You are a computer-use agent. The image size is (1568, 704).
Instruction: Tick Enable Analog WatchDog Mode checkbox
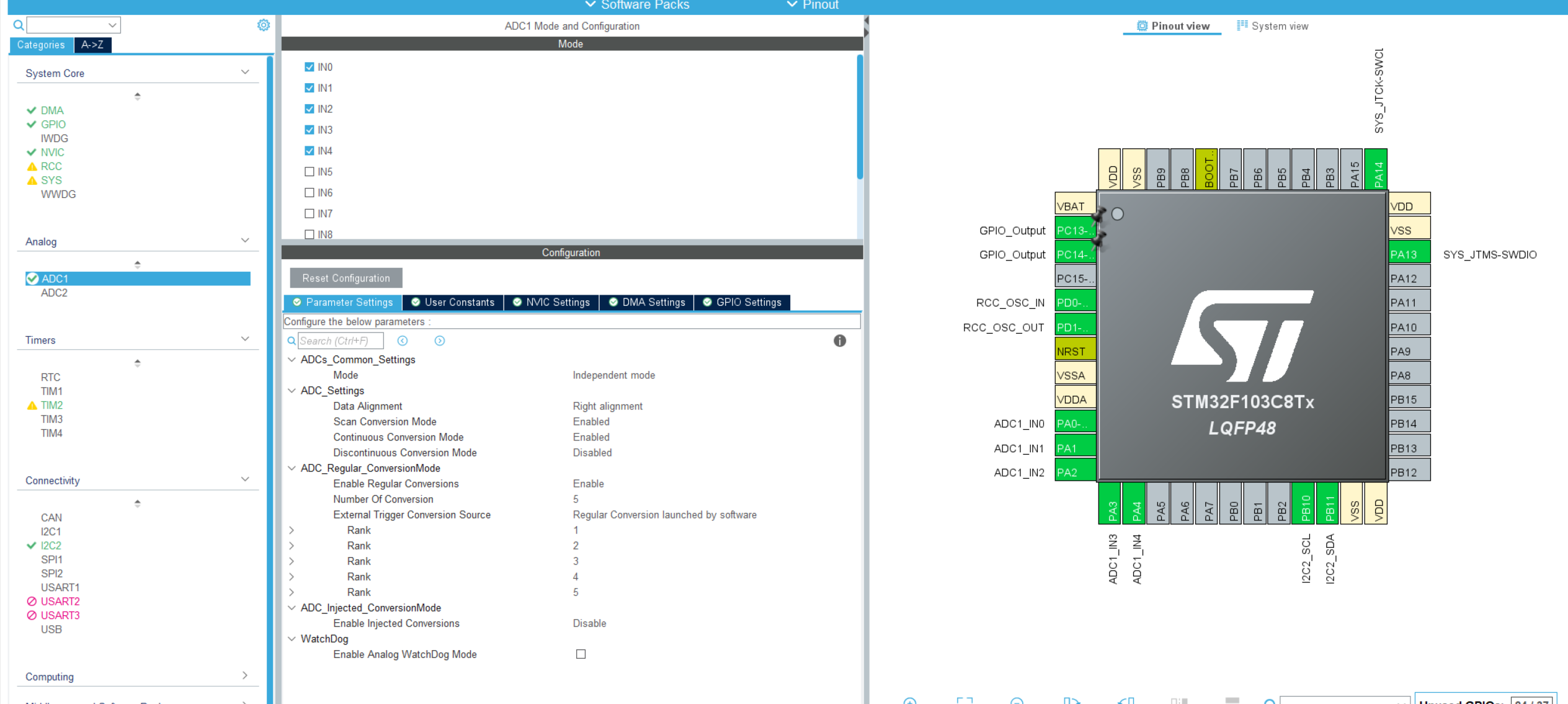[x=581, y=654]
